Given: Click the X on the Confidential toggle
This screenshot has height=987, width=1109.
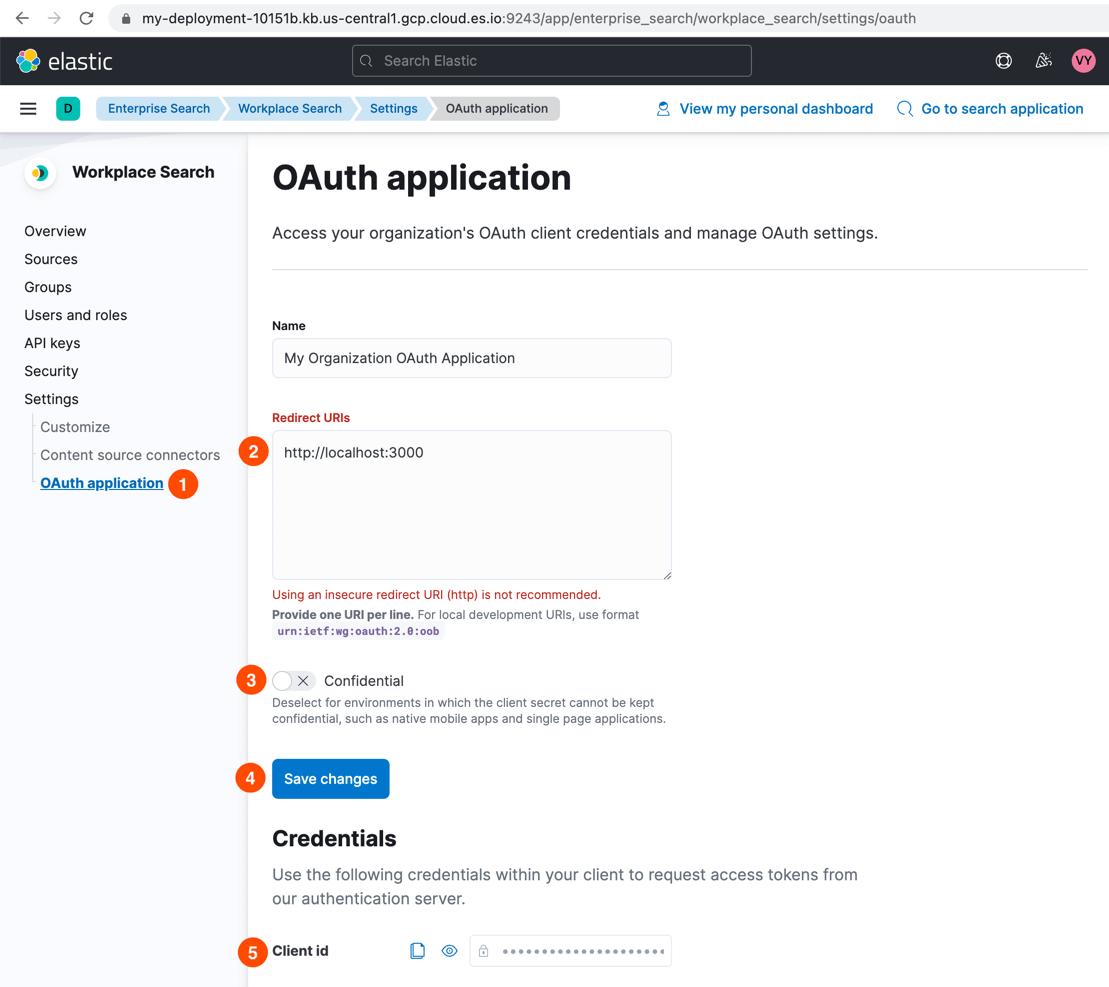Looking at the screenshot, I should [304, 680].
